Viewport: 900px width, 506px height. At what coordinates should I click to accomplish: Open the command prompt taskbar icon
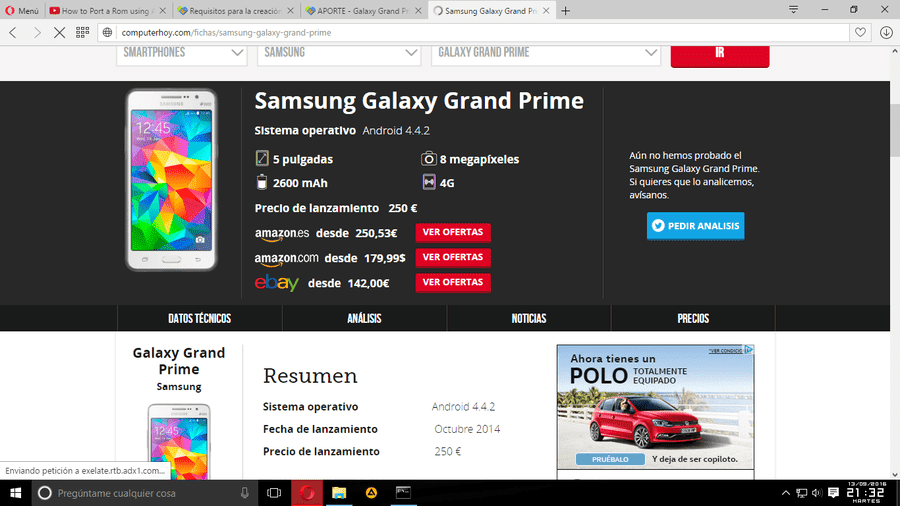pyautogui.click(x=404, y=493)
